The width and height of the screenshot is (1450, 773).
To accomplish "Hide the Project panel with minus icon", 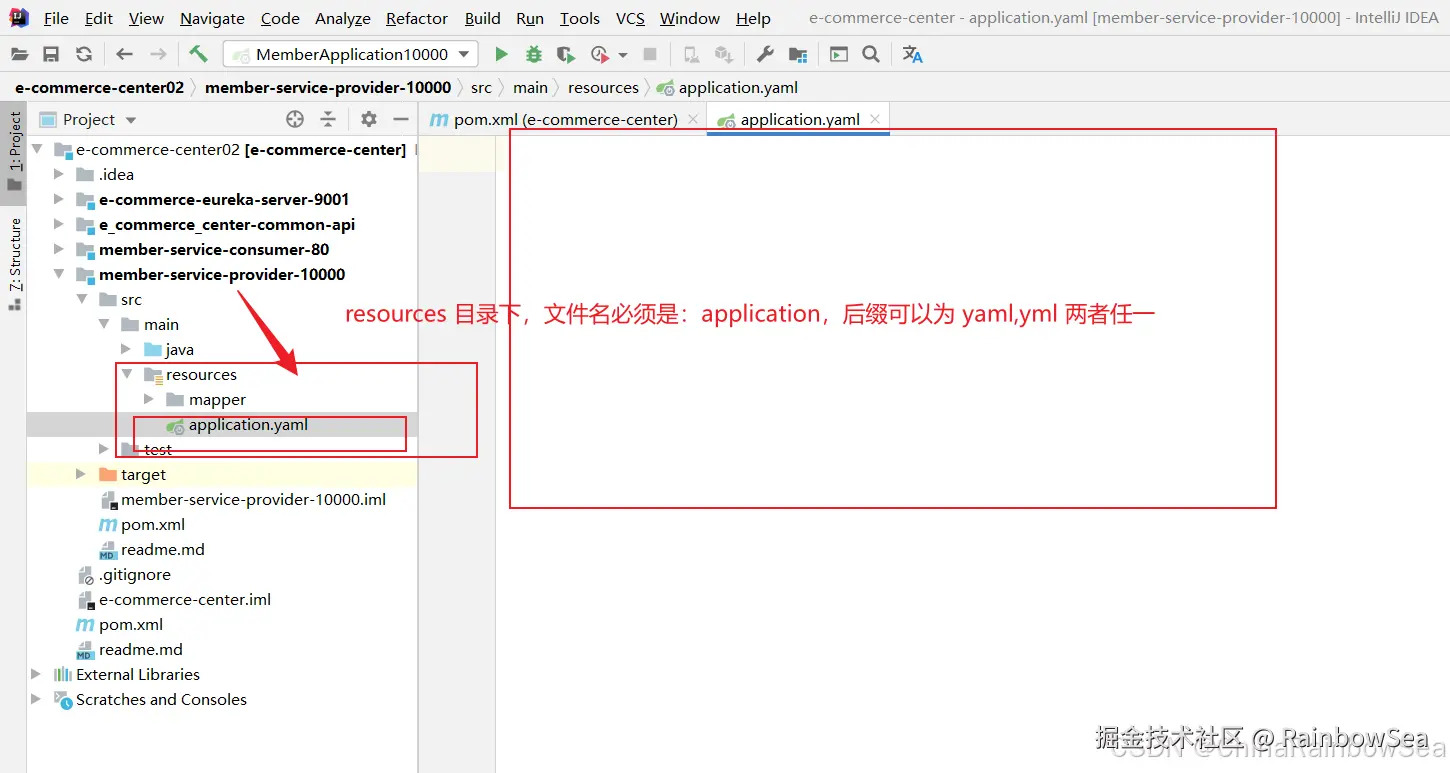I will click(x=401, y=119).
